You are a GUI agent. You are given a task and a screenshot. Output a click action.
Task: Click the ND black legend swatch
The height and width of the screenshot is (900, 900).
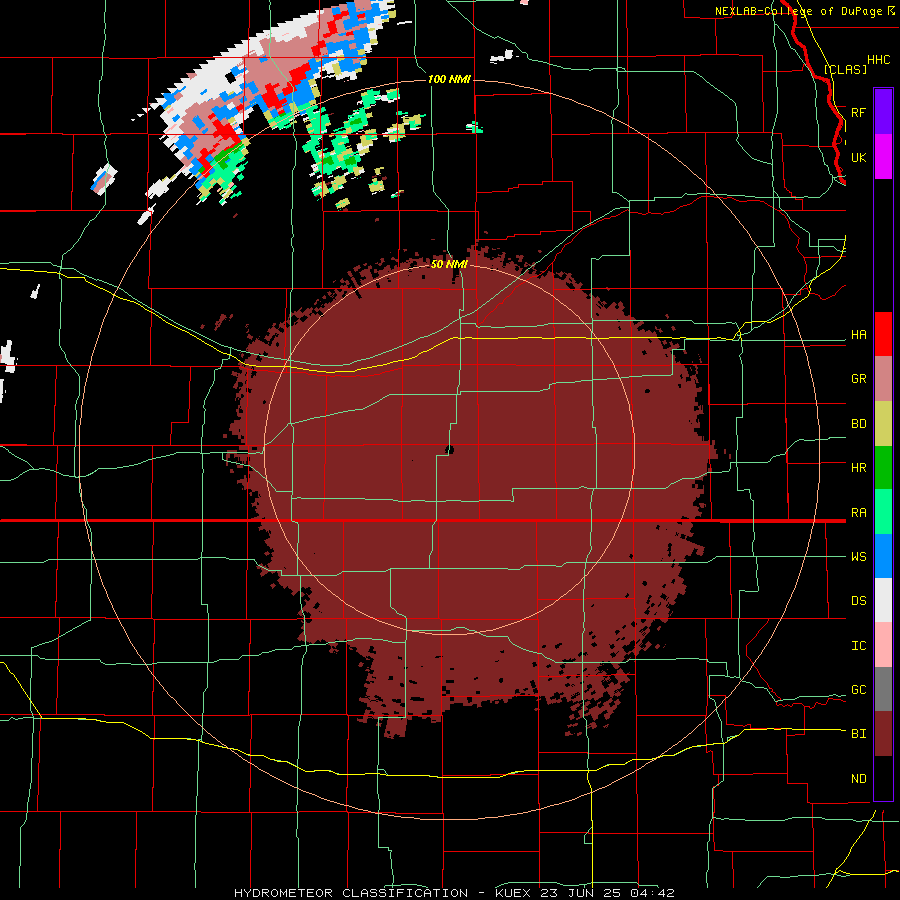pos(883,778)
